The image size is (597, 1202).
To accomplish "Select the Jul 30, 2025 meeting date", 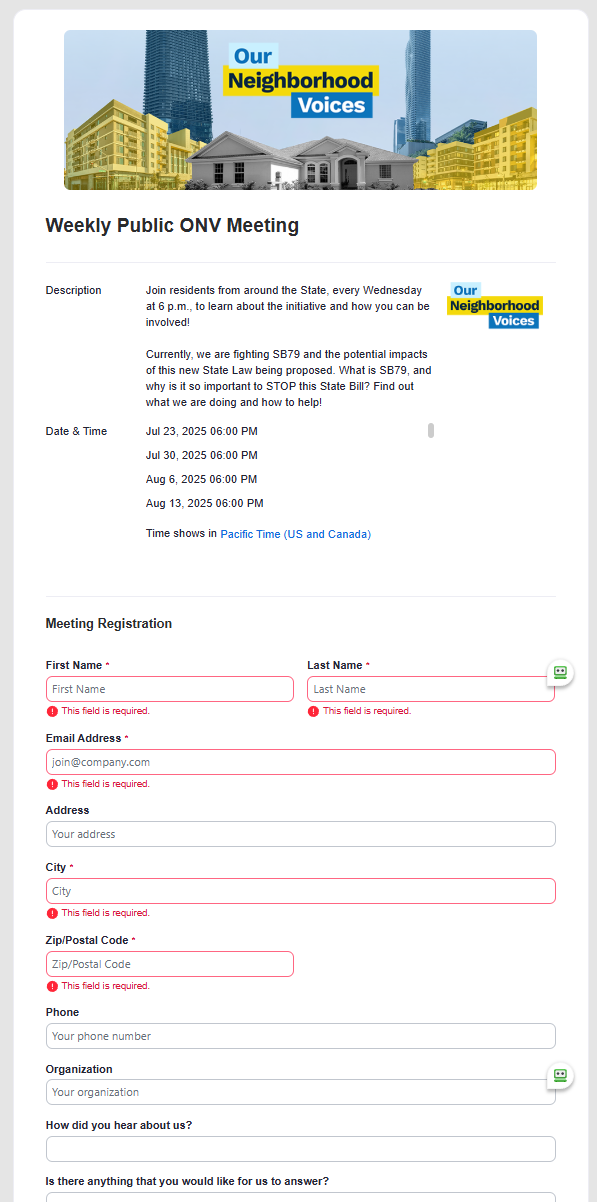I will coord(204,455).
